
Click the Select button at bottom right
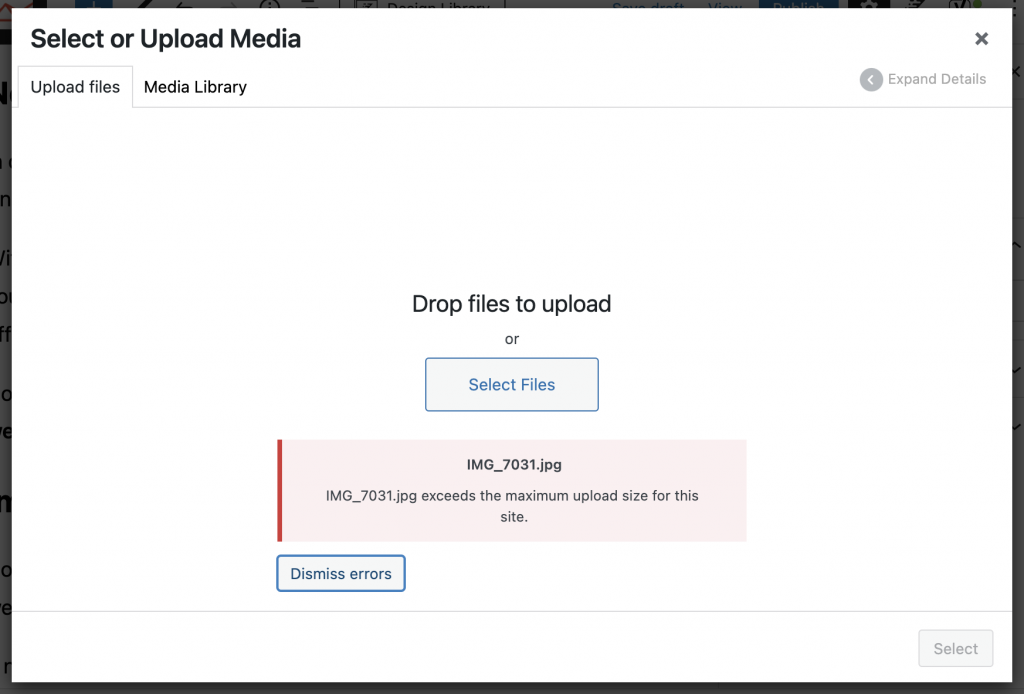pos(955,648)
